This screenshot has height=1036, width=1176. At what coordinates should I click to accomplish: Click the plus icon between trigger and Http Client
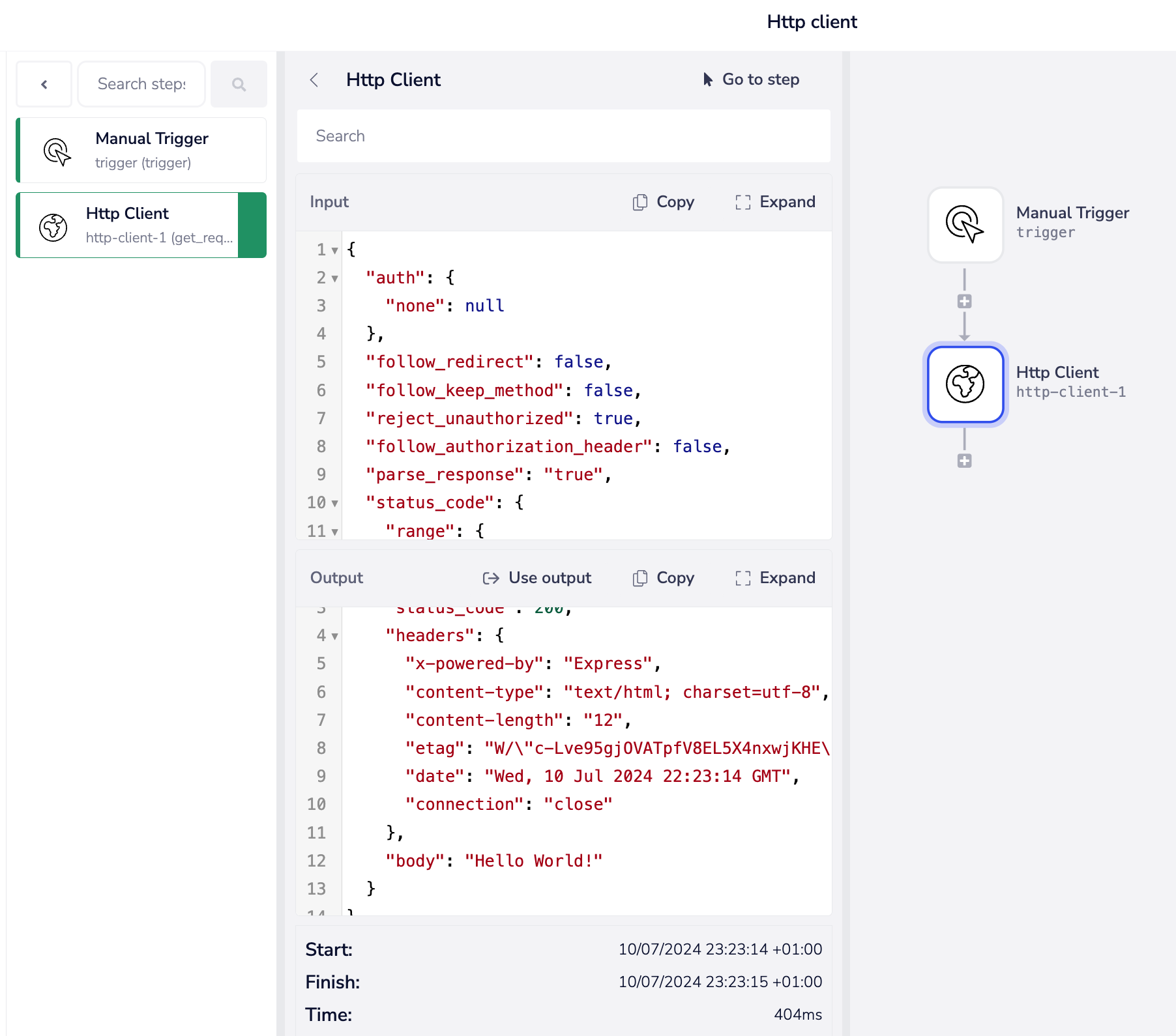965,302
